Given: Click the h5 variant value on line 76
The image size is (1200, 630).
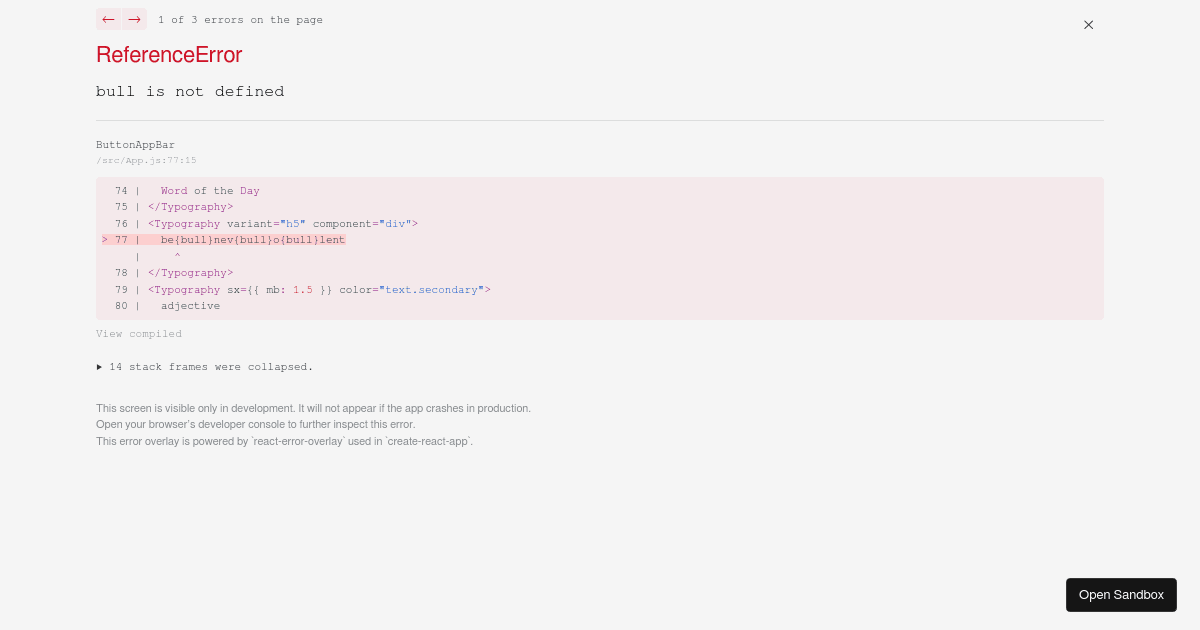Looking at the screenshot, I should tap(292, 224).
